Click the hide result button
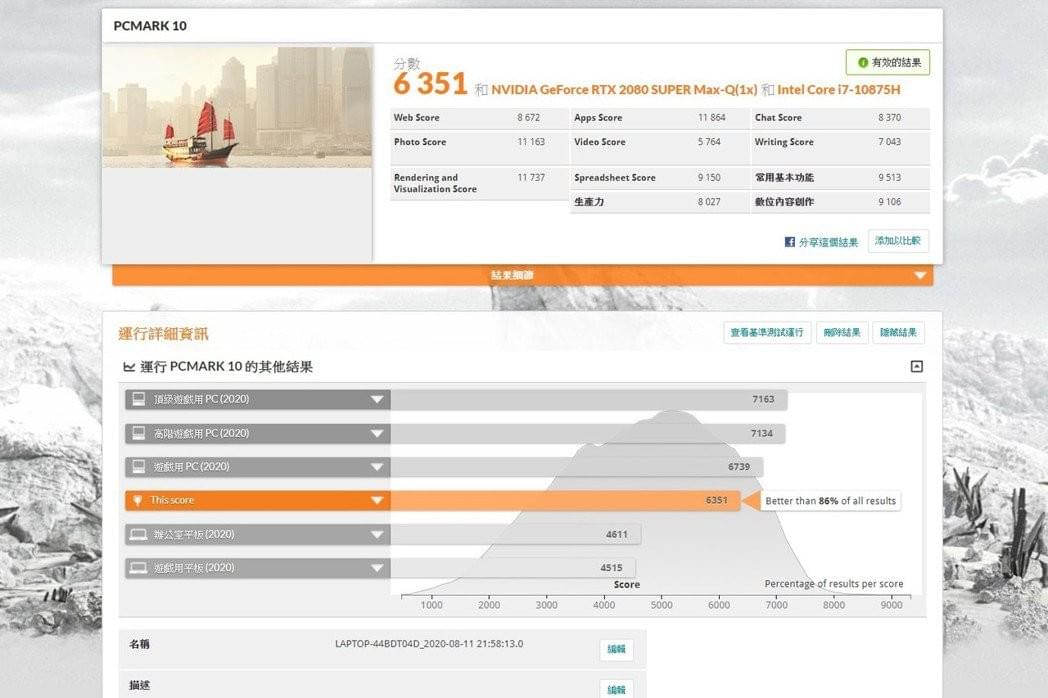 (898, 332)
